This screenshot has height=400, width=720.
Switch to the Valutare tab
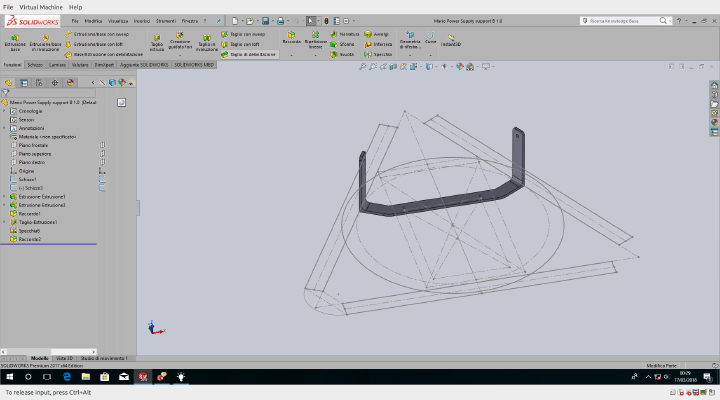[80, 65]
